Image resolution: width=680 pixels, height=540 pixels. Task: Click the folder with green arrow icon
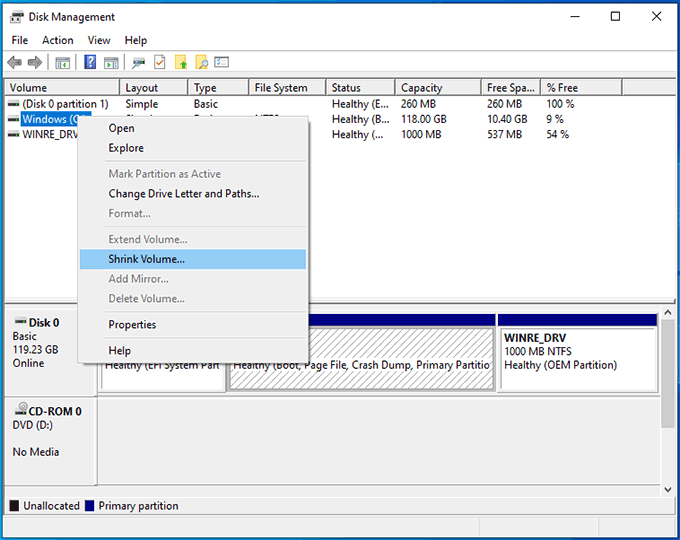[181, 63]
